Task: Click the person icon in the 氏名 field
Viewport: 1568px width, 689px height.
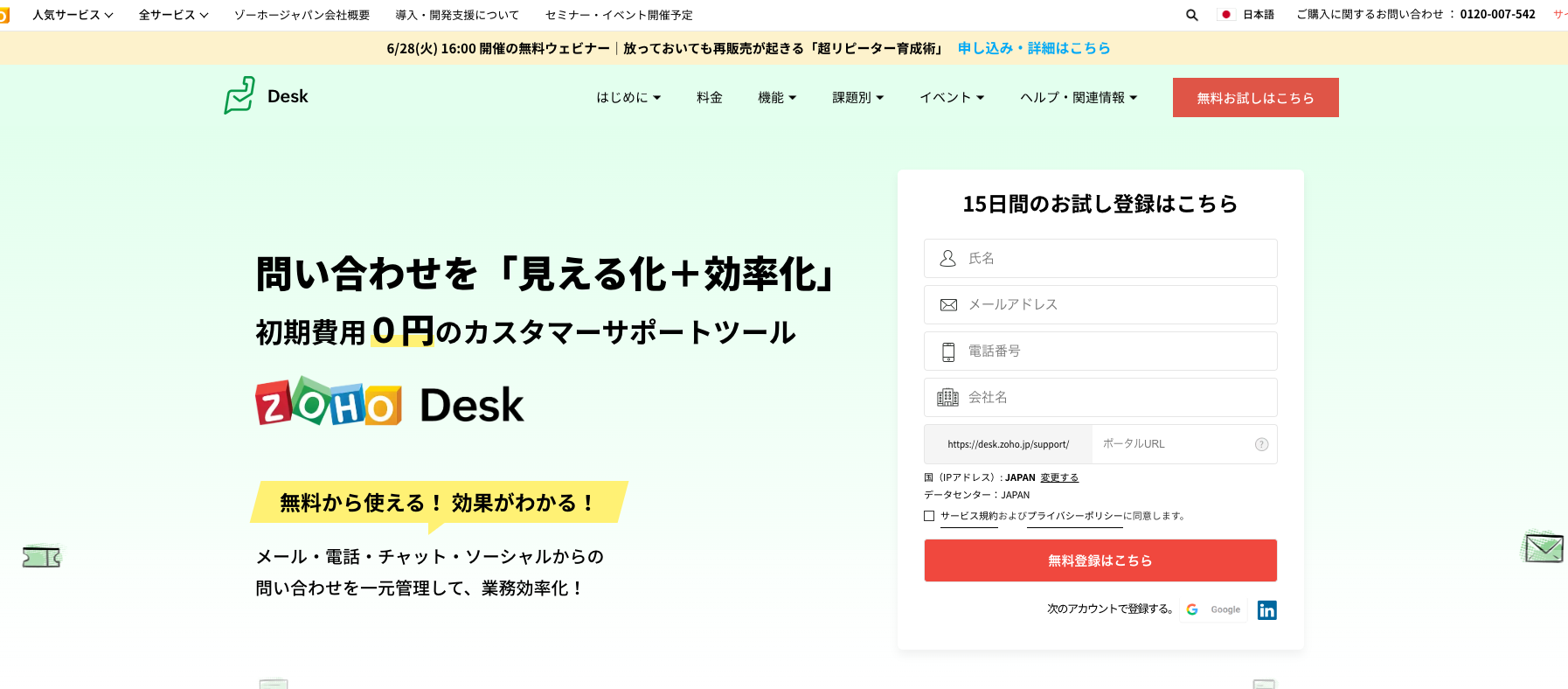Action: pos(947,258)
